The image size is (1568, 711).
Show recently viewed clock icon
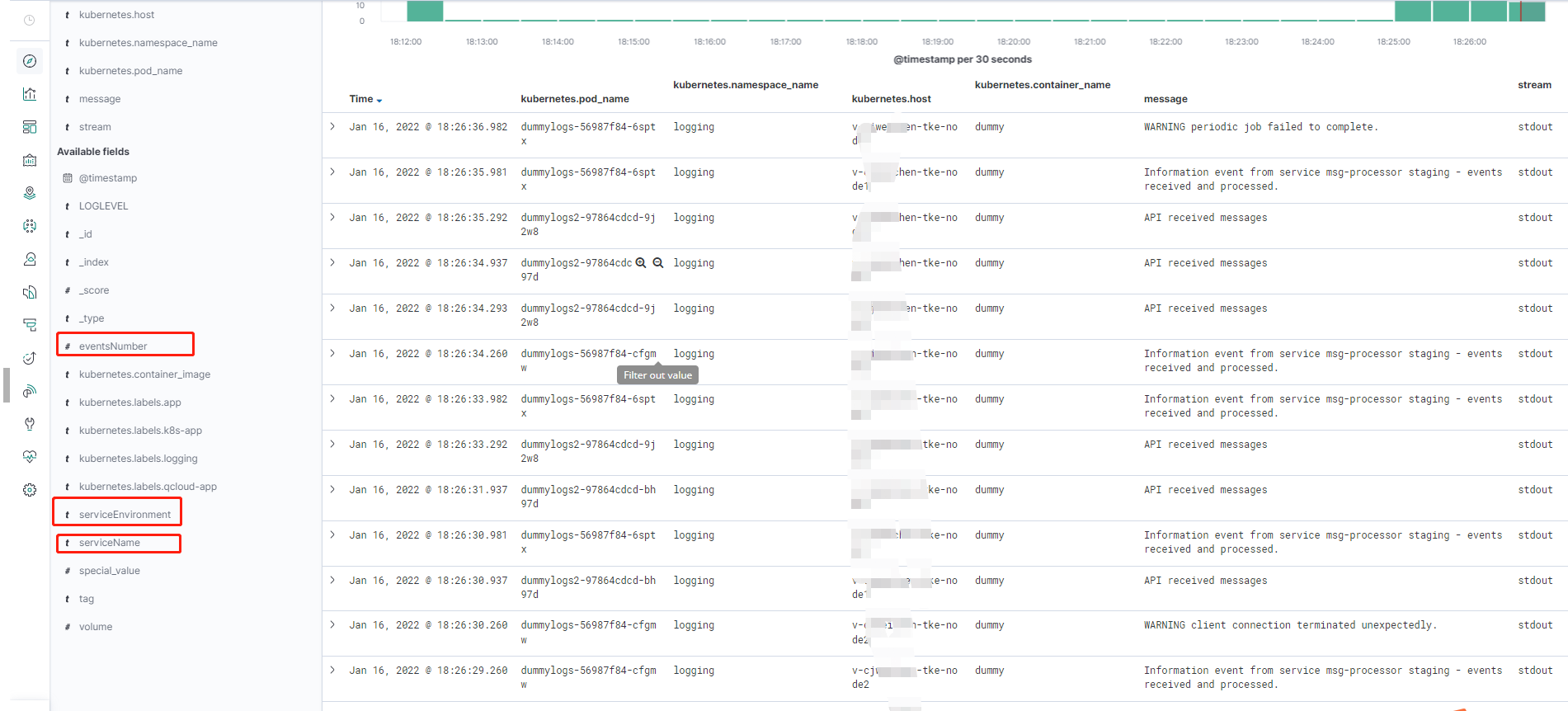tap(30, 21)
